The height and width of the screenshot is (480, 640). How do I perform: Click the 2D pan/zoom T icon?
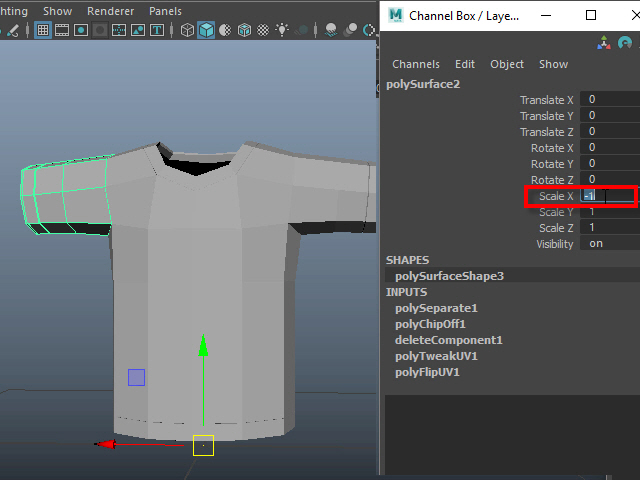(158, 30)
